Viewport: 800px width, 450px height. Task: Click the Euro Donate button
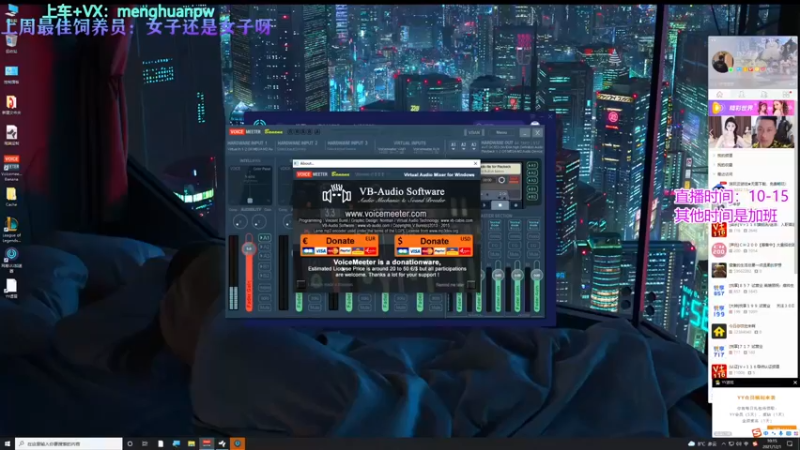click(339, 245)
